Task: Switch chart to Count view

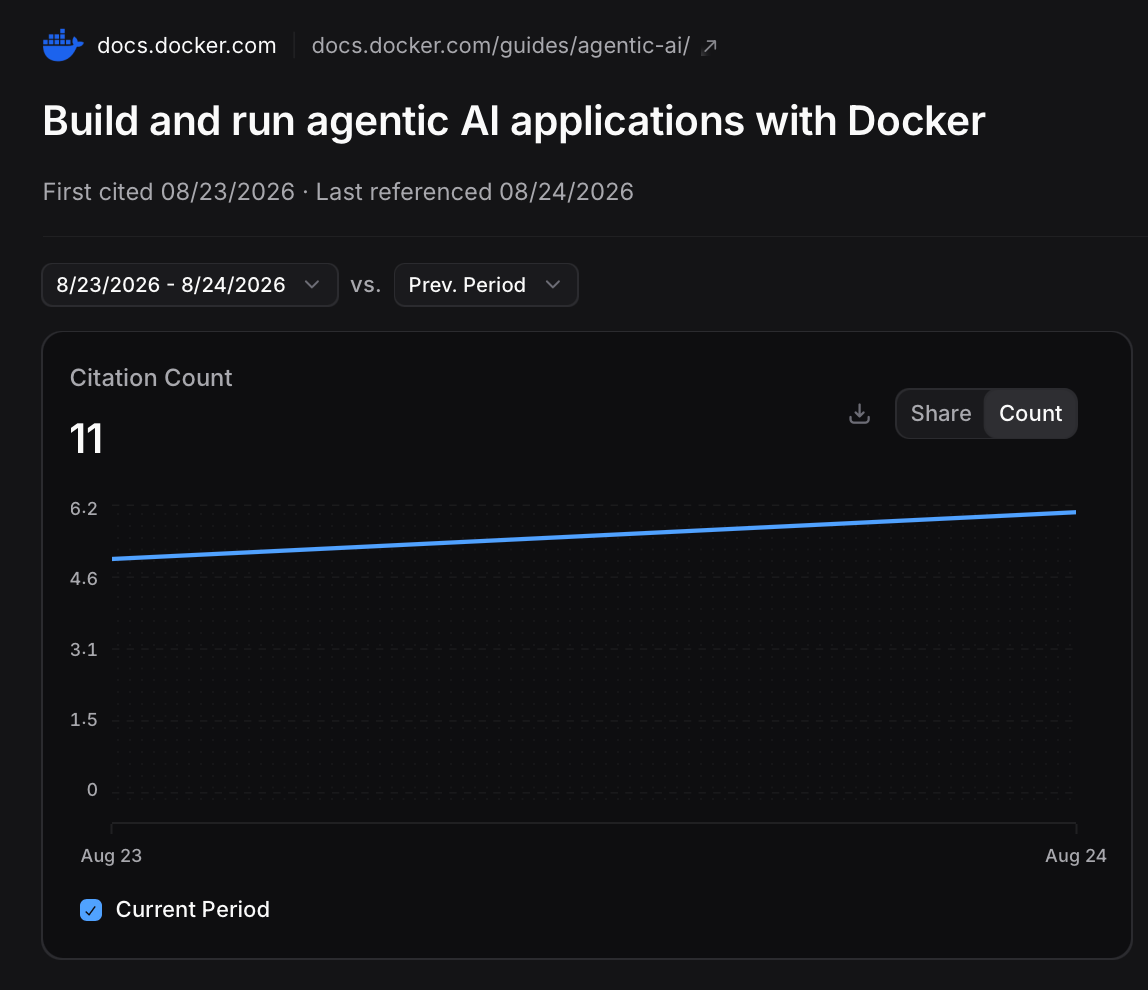Action: 1030,414
